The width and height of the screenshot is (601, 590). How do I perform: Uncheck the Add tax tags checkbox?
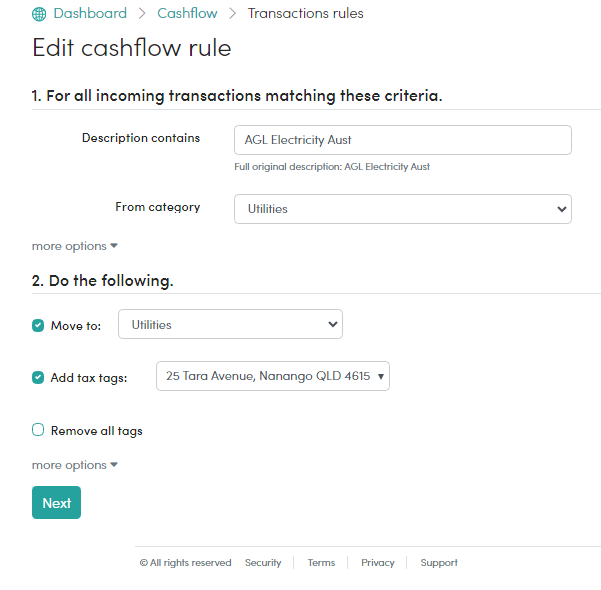[38, 378]
